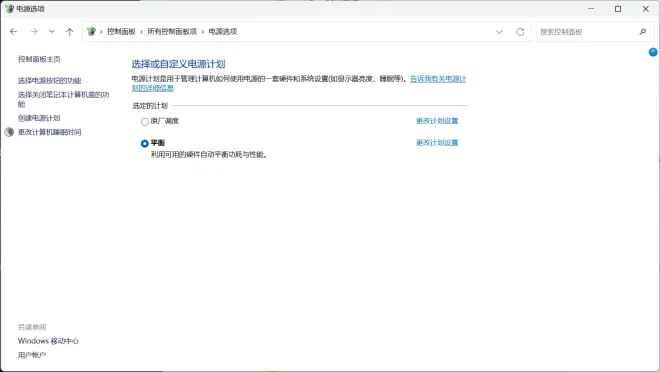Image resolution: width=660 pixels, height=372 pixels.
Task: Open 更改计划设置 for 平衡
Action: click(x=437, y=143)
